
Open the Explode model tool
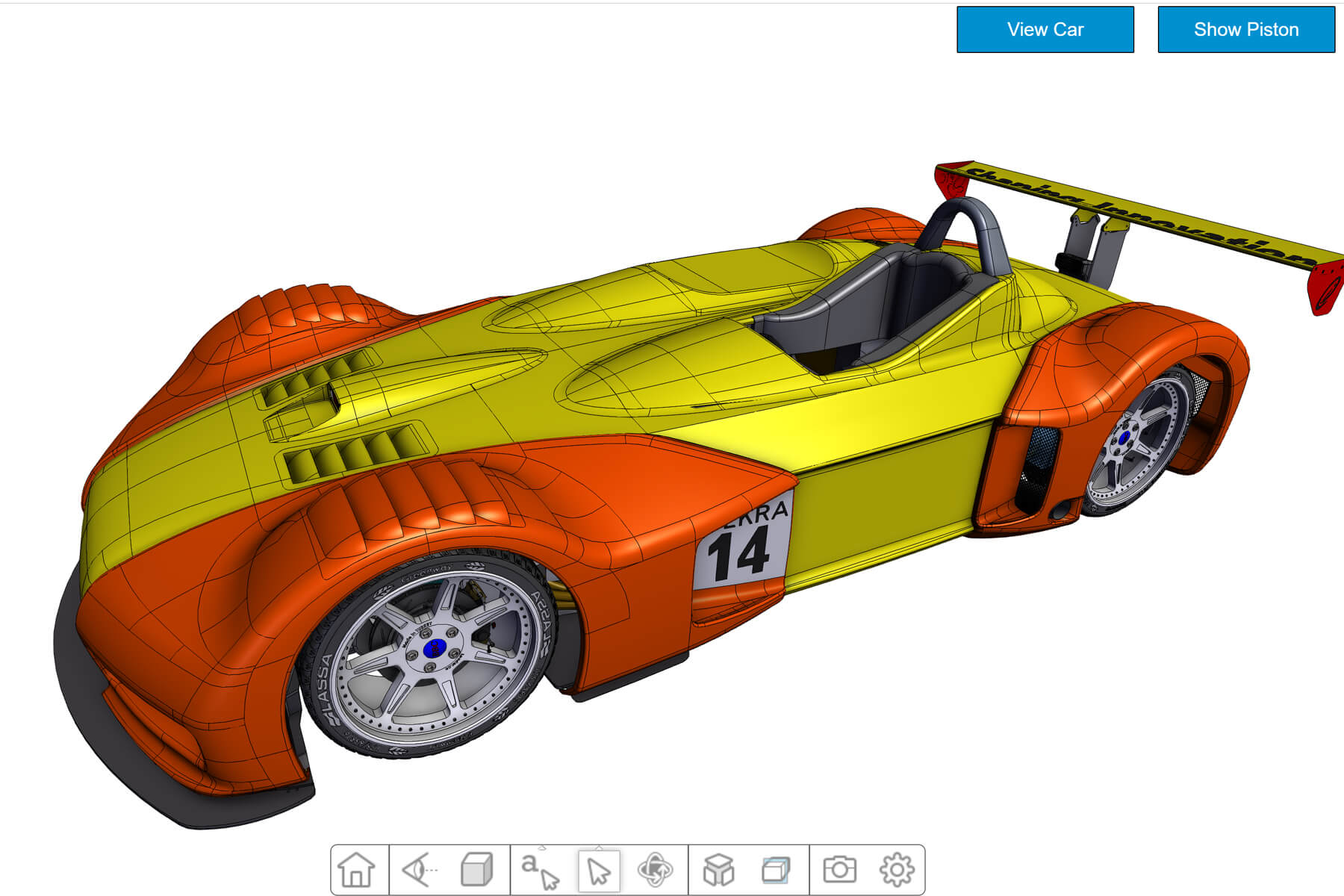(x=718, y=870)
